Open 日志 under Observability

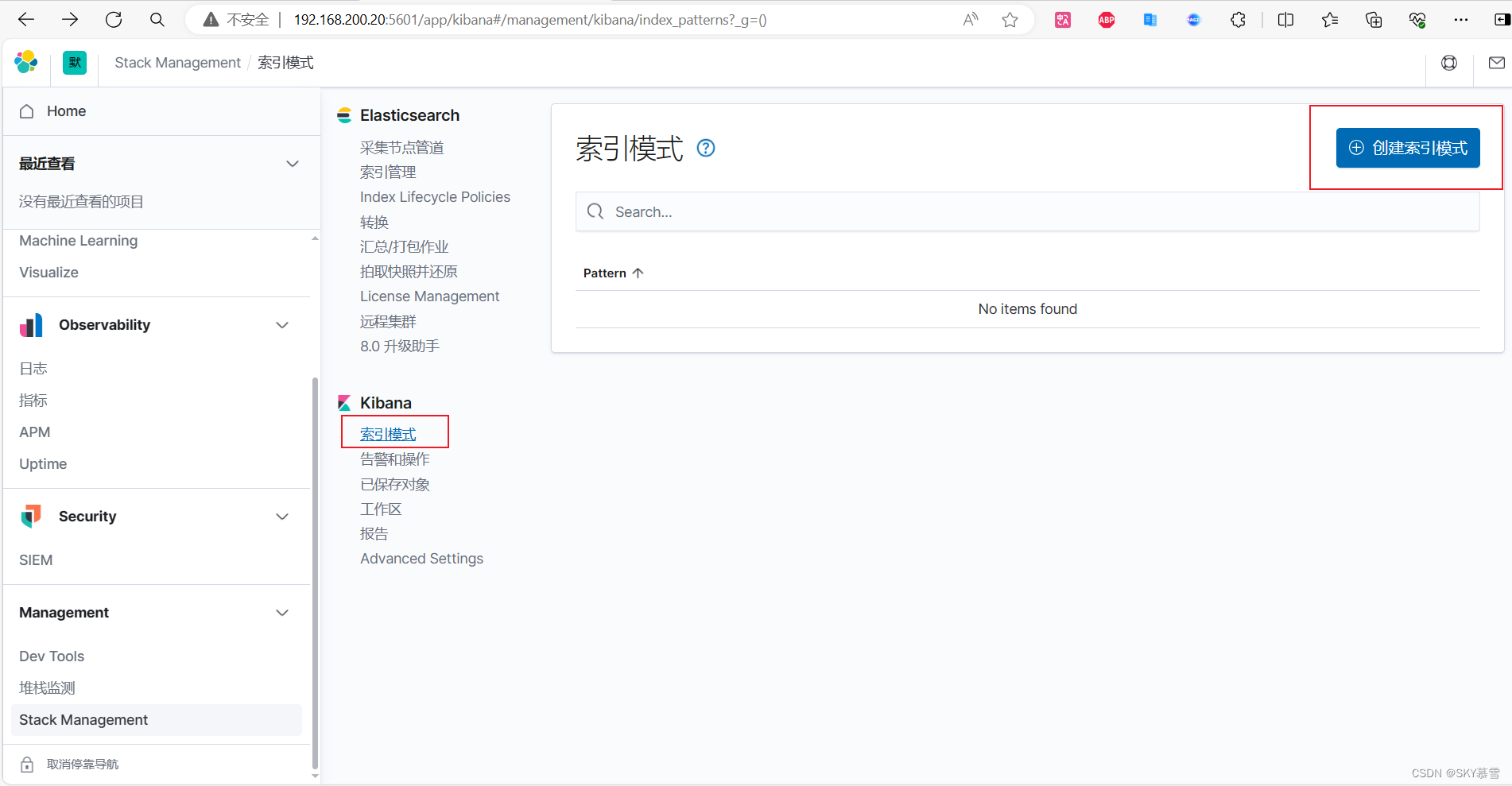tap(33, 369)
